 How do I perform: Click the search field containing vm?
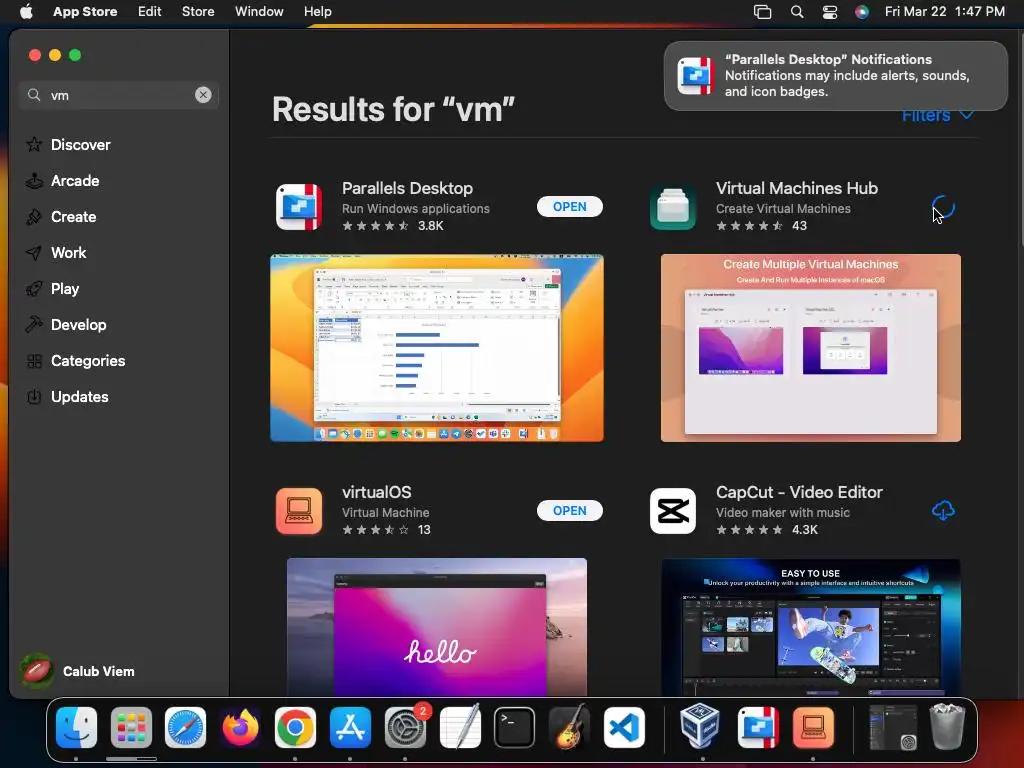coord(118,95)
